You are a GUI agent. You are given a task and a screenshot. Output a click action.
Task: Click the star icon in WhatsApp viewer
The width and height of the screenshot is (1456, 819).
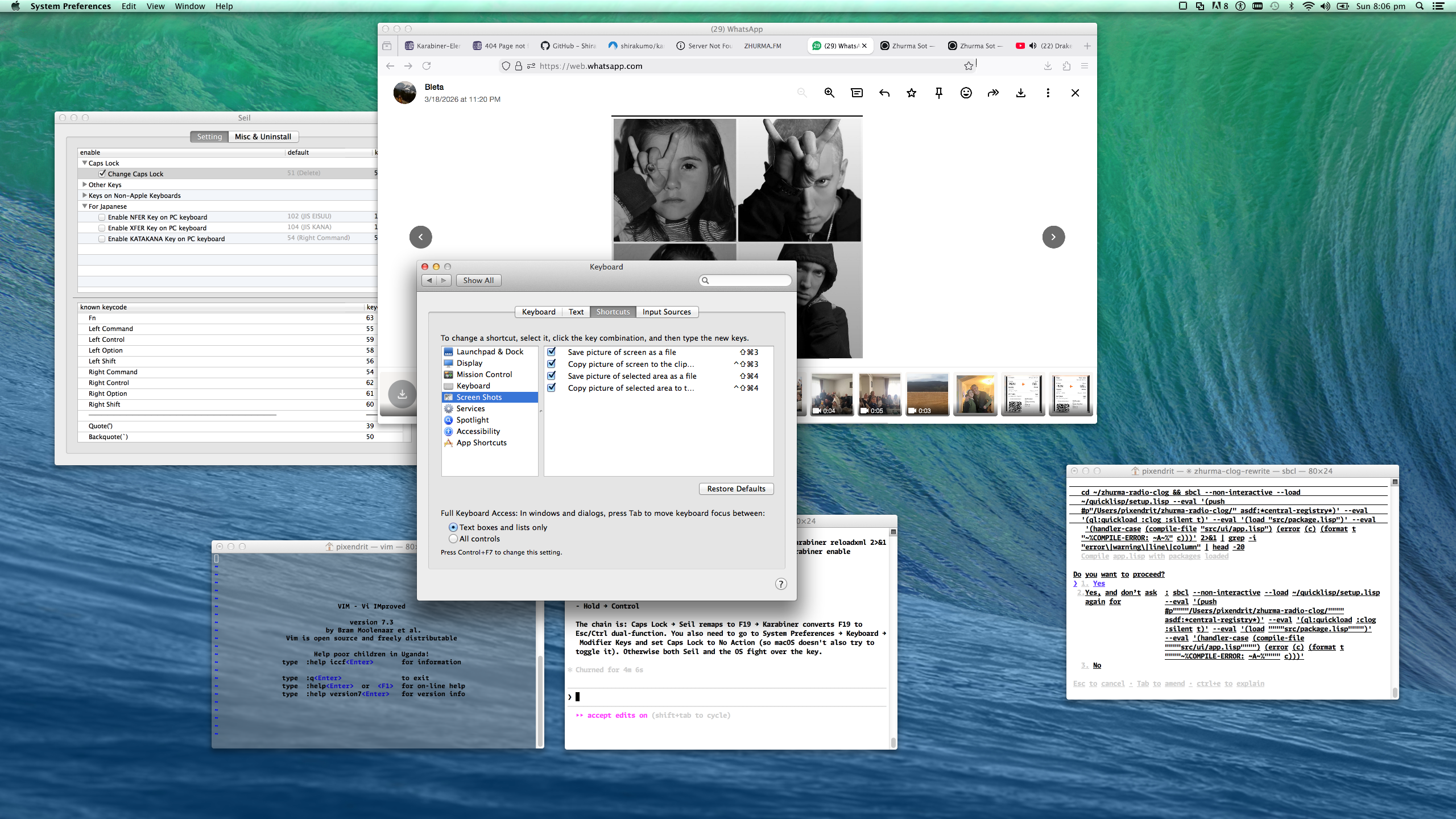tap(911, 93)
